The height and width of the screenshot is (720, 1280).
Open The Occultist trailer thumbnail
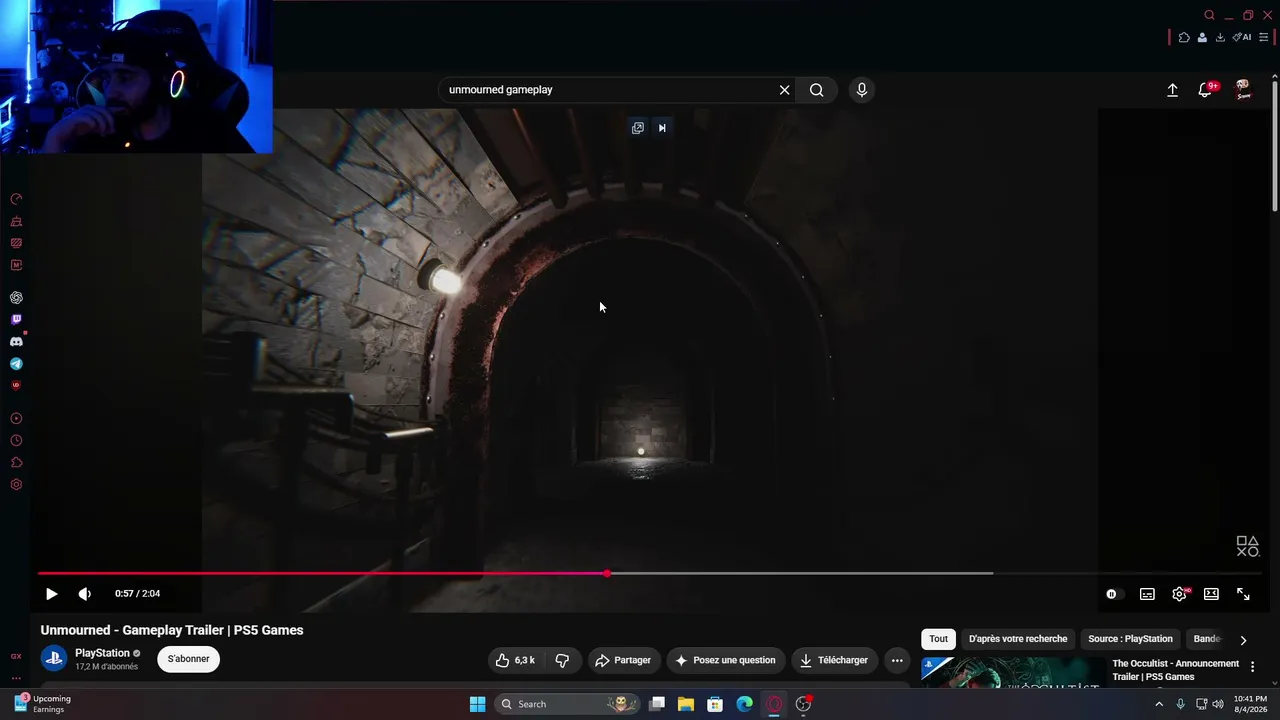click(x=1012, y=672)
